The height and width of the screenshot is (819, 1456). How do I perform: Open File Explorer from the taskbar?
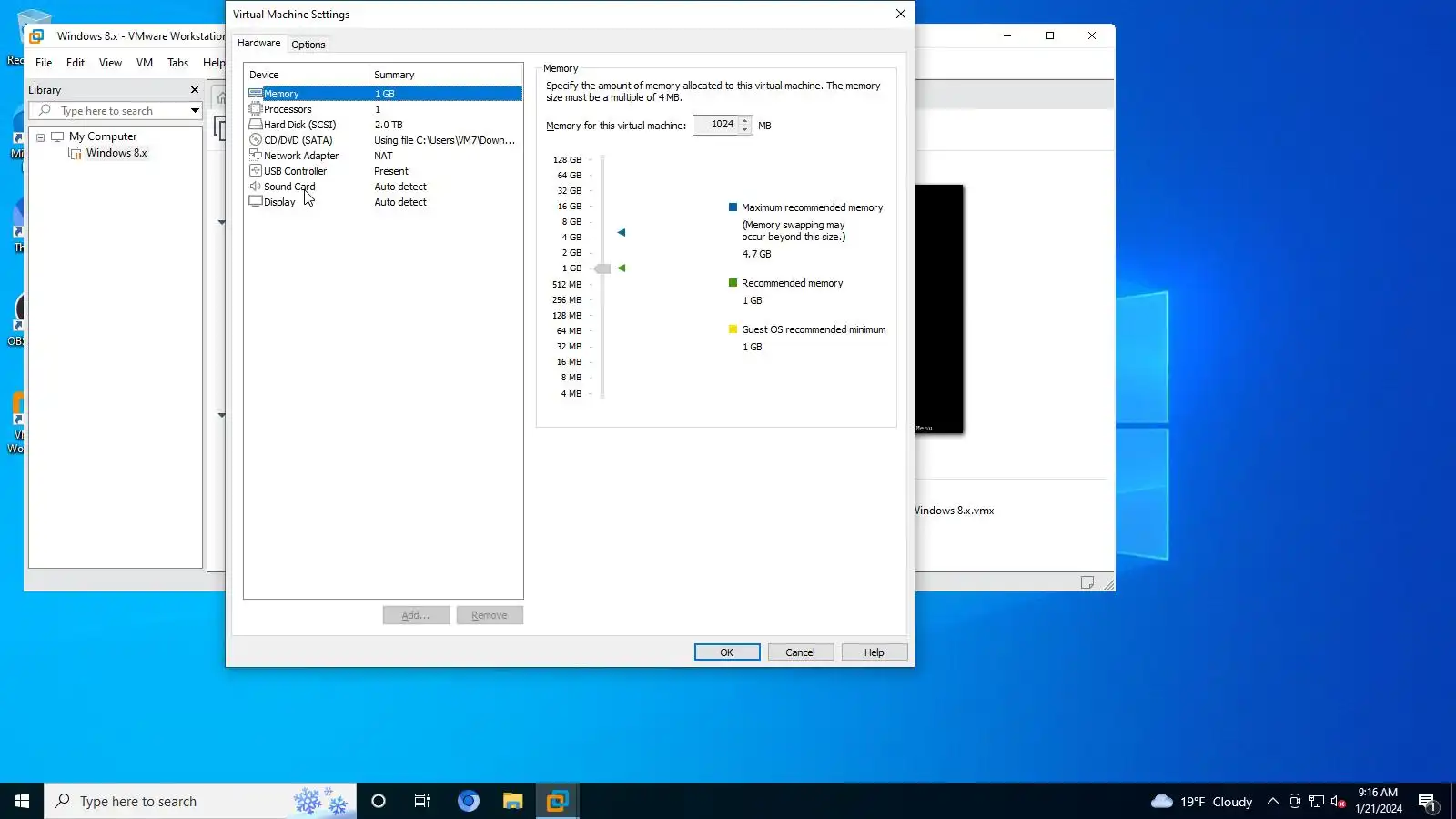click(x=513, y=801)
